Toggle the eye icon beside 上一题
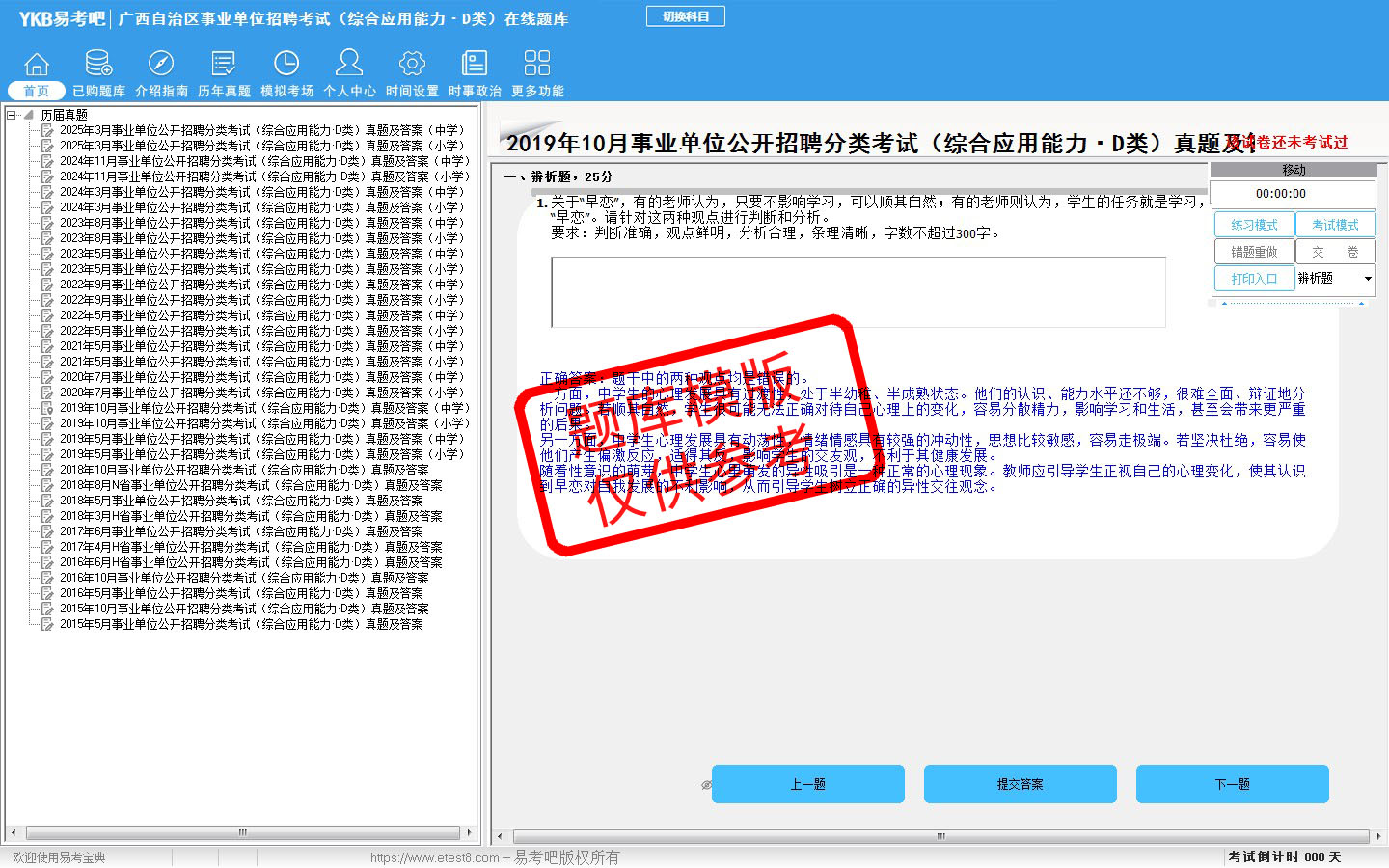The width and height of the screenshot is (1389, 868). [x=706, y=785]
